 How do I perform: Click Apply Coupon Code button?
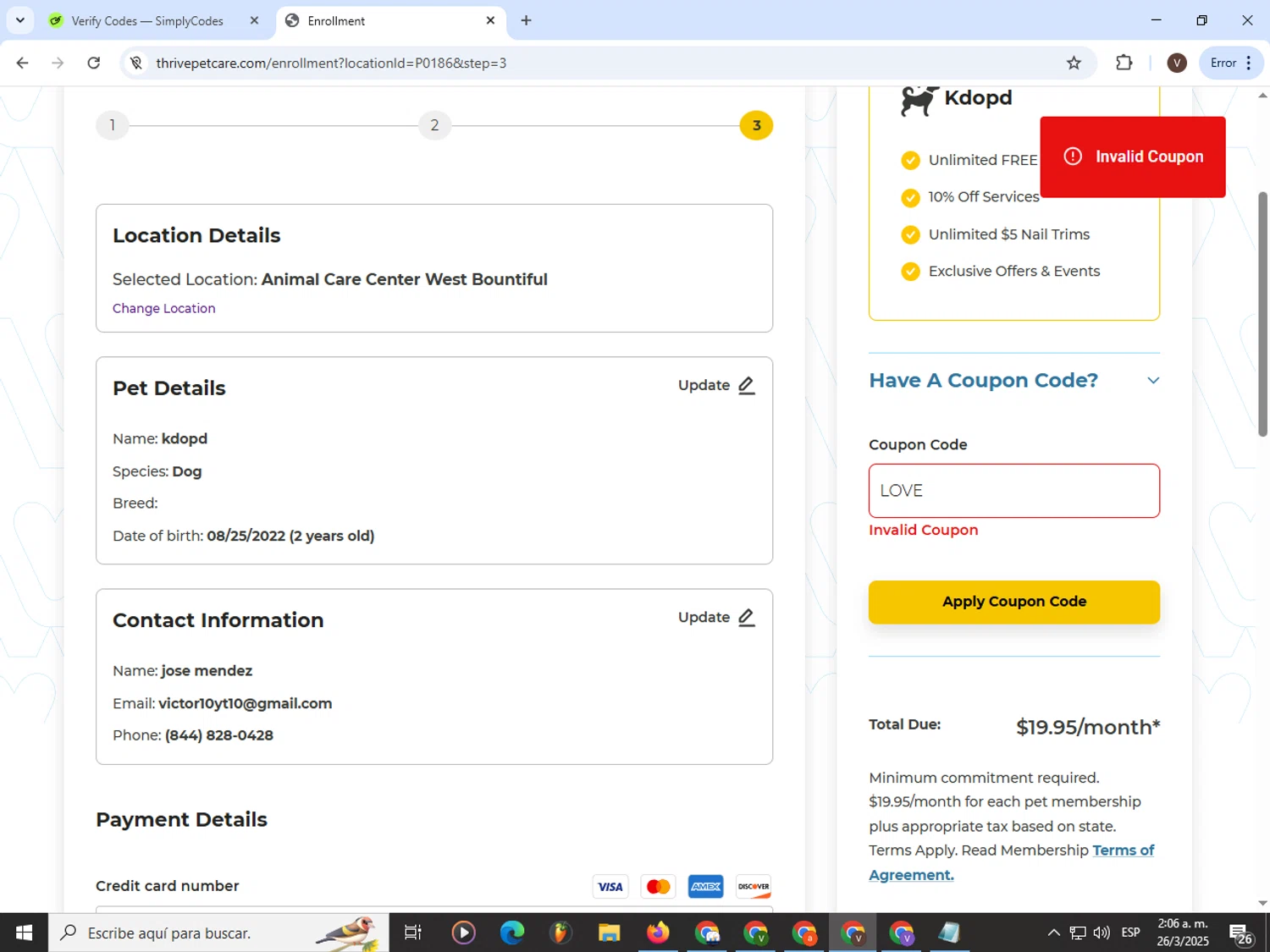(x=1014, y=602)
